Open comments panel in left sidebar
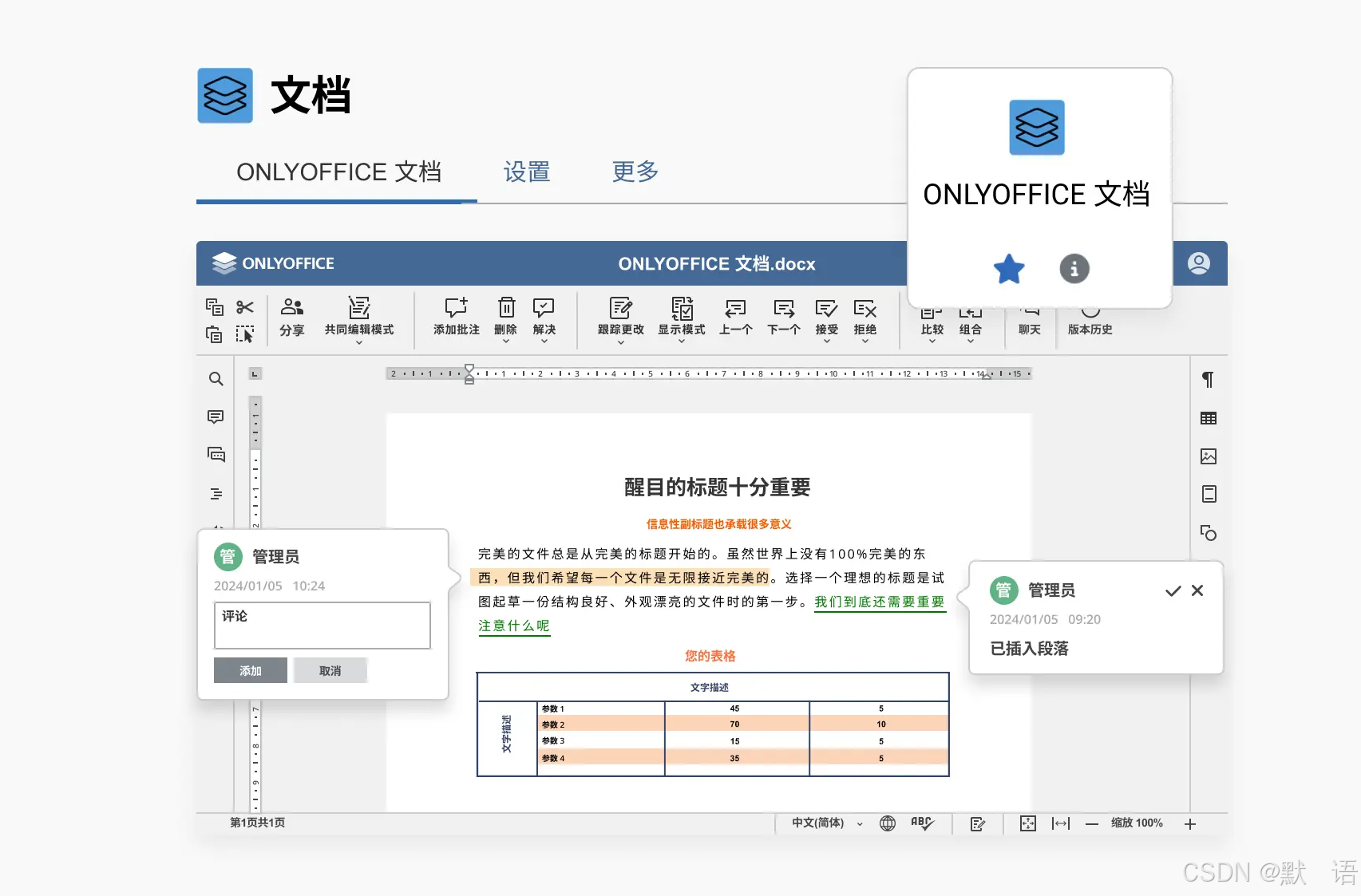The height and width of the screenshot is (896, 1361). click(216, 417)
